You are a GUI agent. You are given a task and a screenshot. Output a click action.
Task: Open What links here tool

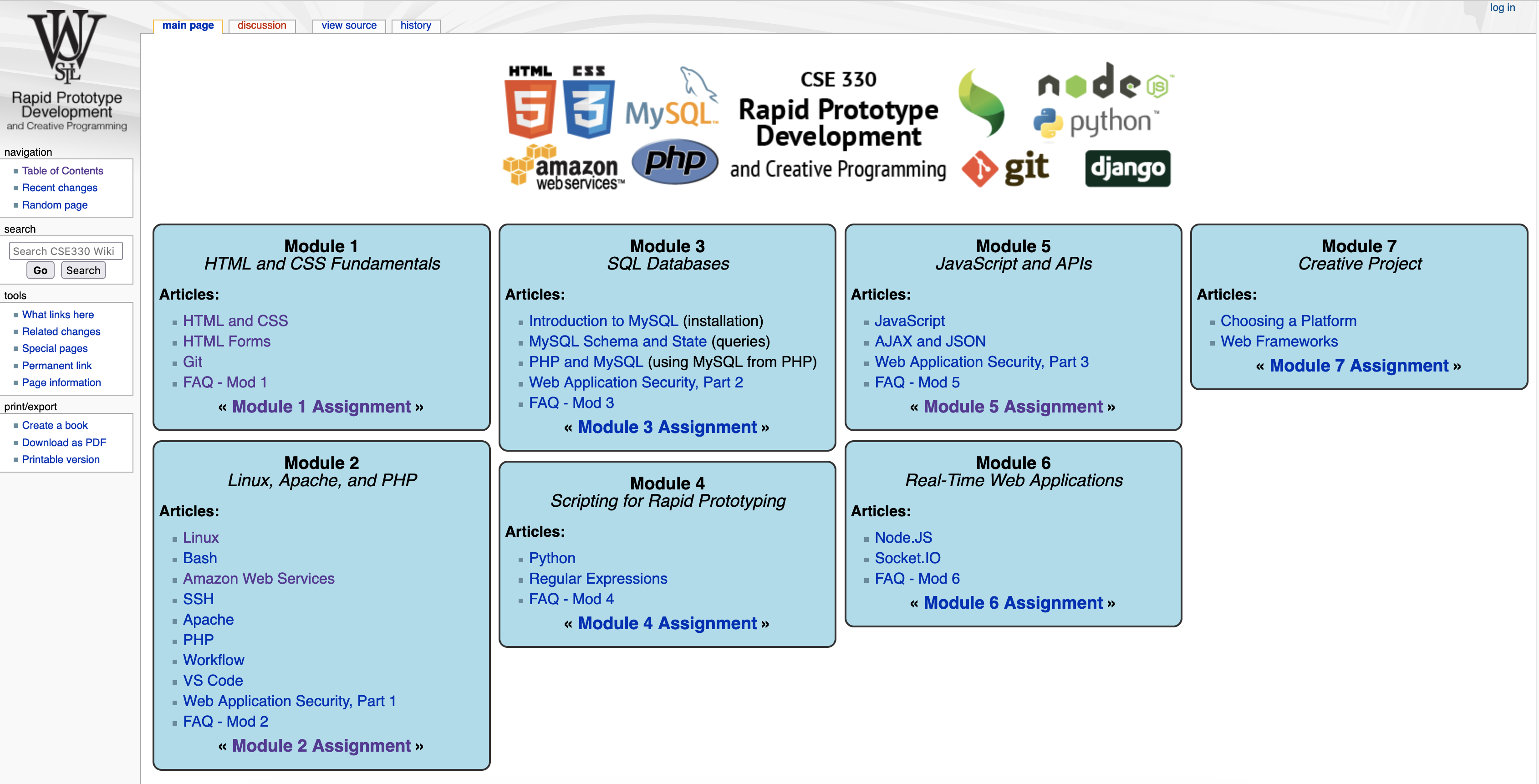click(x=58, y=315)
